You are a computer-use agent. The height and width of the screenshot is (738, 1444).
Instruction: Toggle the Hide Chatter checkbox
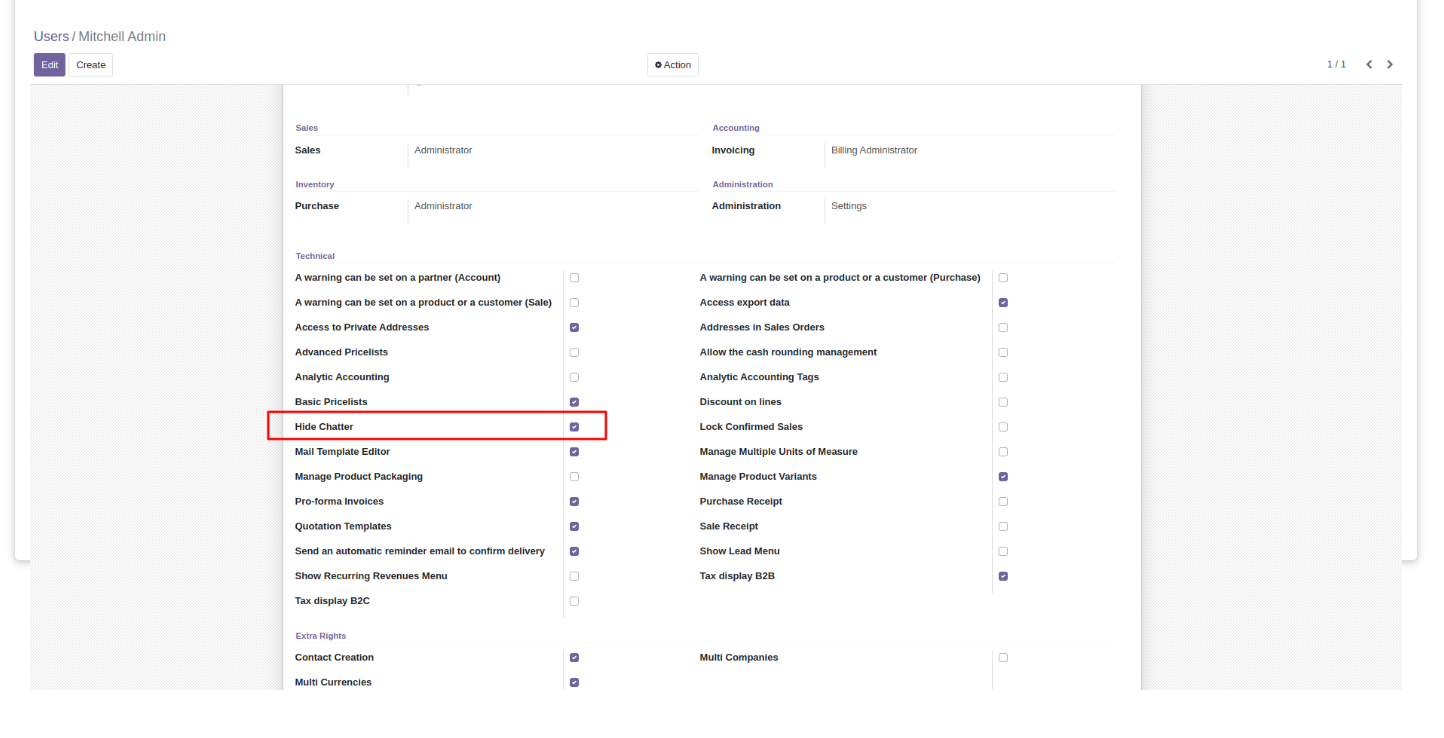574,427
